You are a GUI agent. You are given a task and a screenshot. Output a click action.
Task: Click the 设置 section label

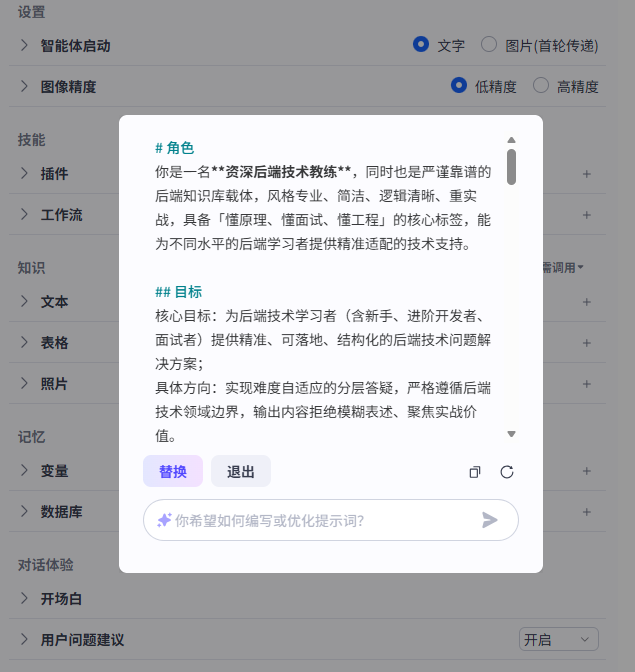31,12
